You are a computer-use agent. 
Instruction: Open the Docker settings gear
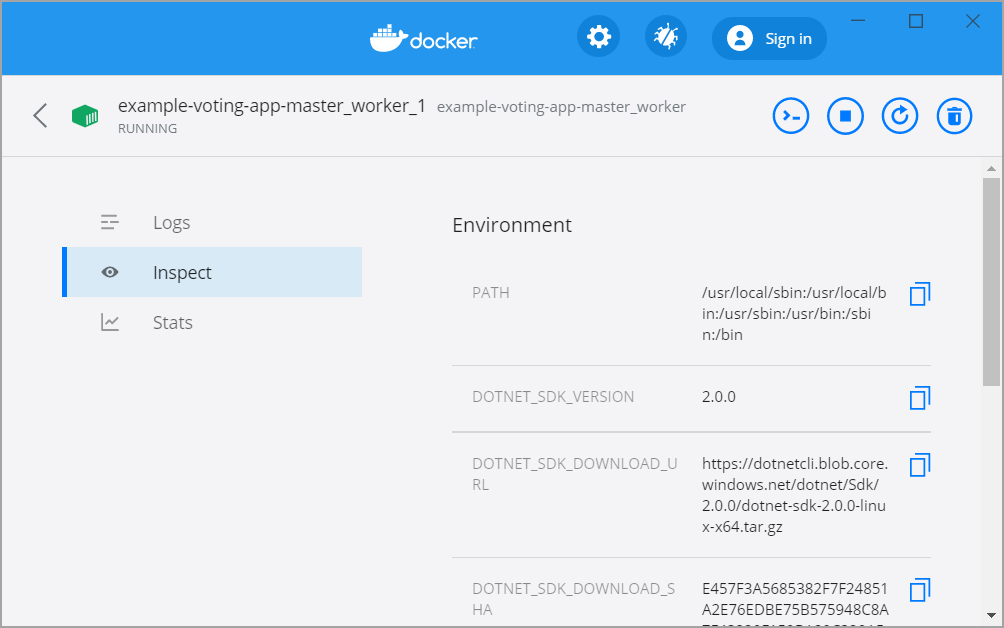(598, 38)
